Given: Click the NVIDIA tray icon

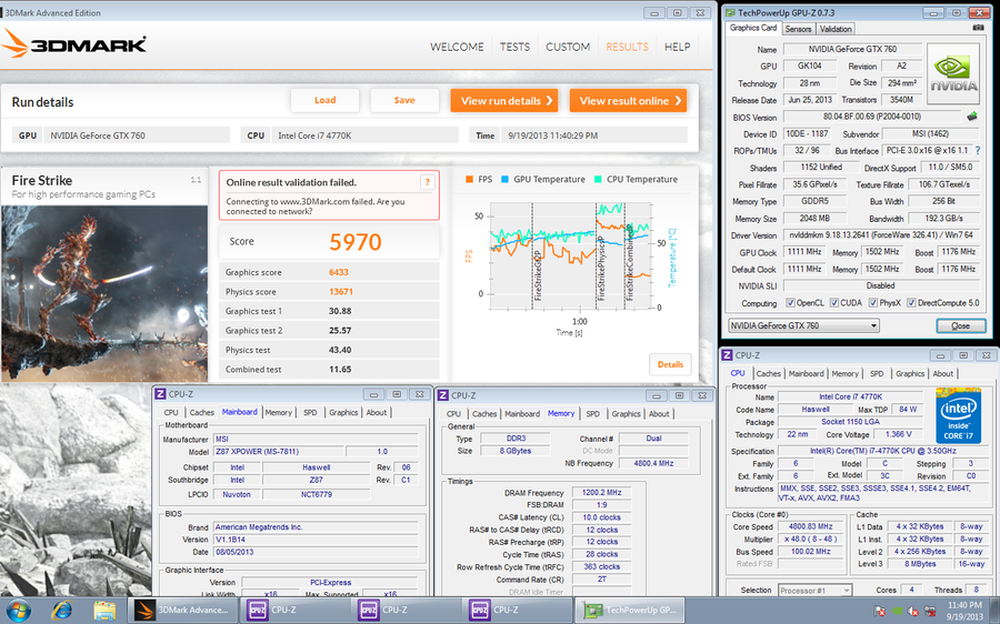Looking at the screenshot, I should click(897, 611).
